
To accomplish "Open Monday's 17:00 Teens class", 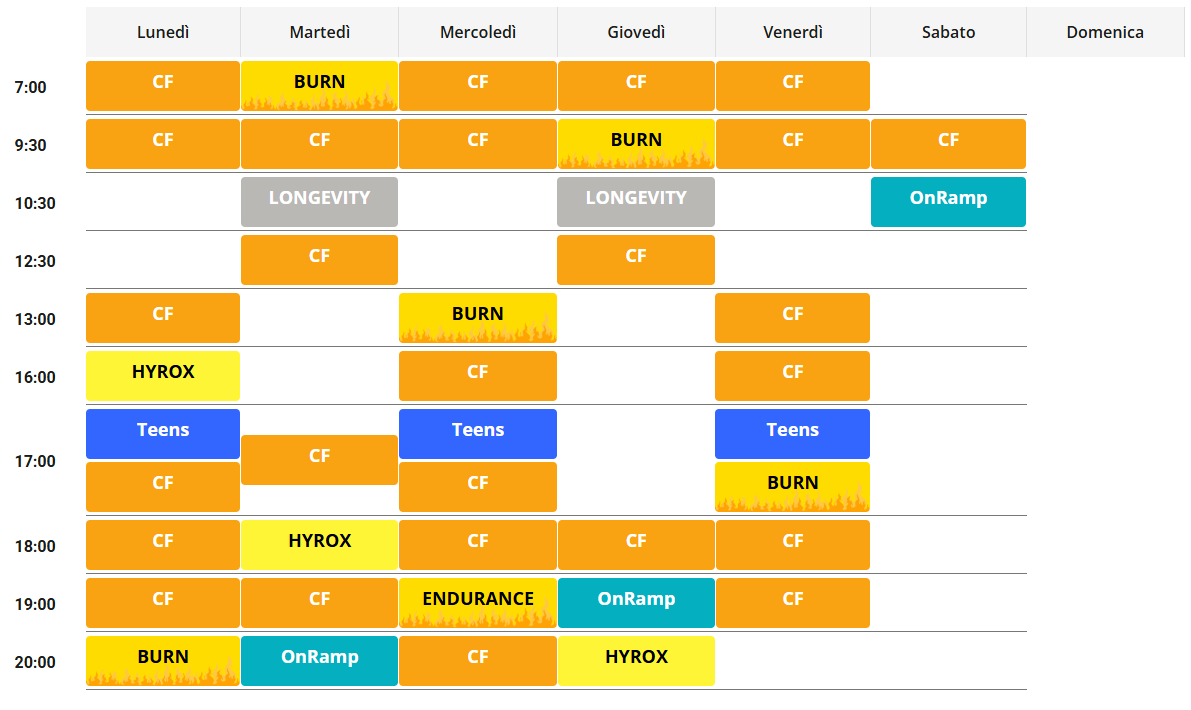I will [x=163, y=434].
